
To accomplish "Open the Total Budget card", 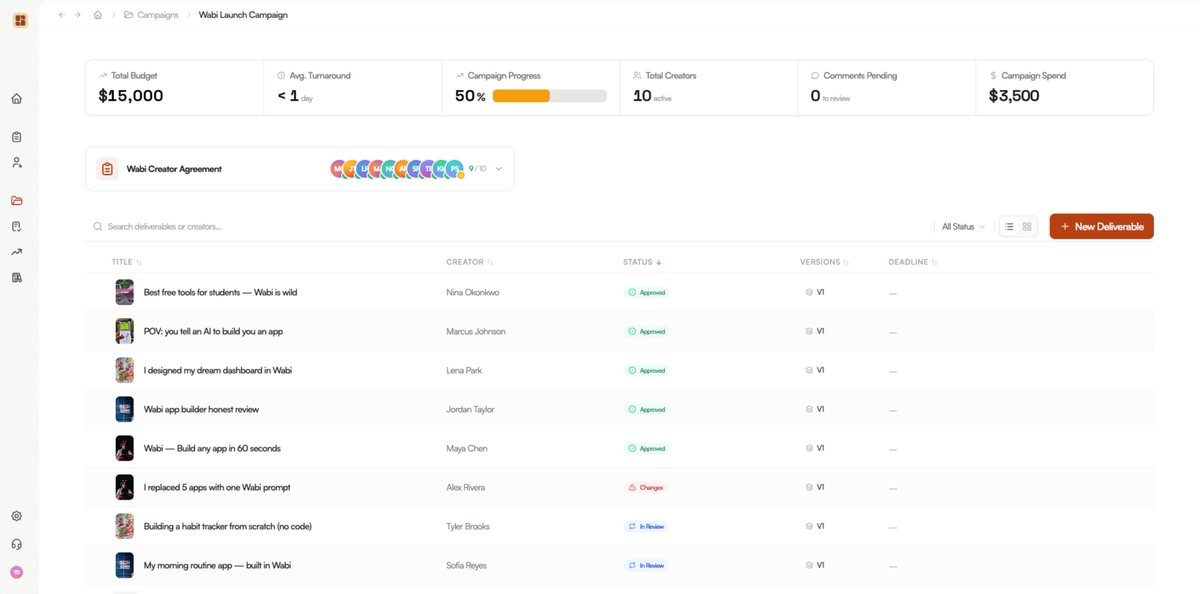I will [175, 88].
